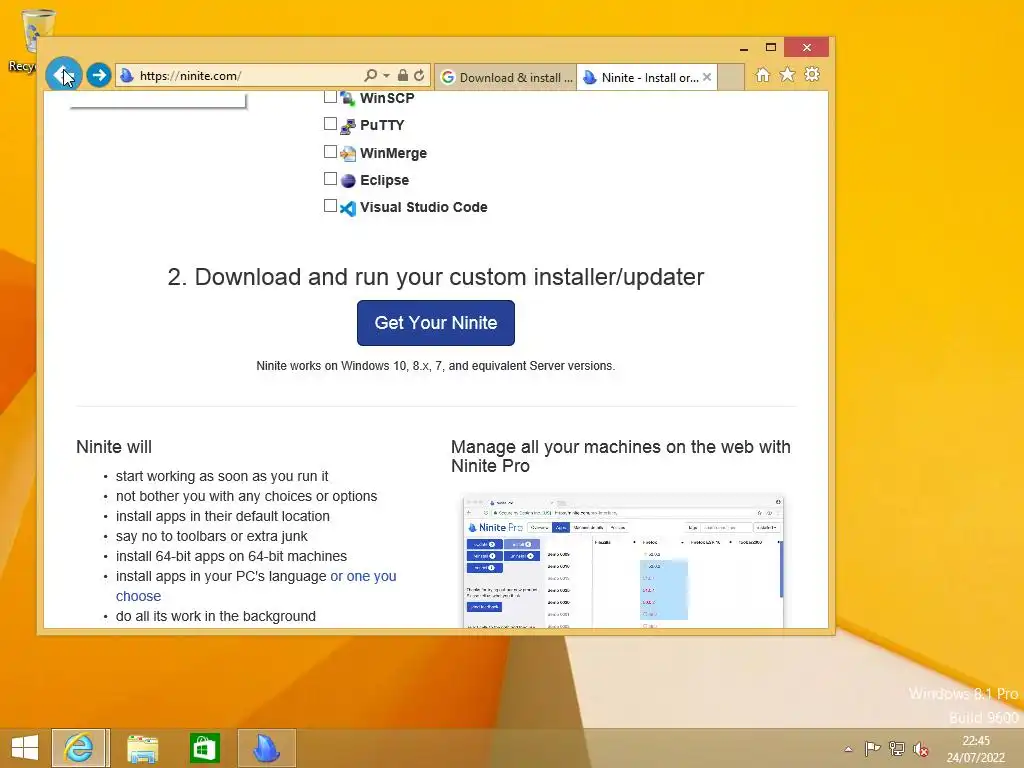Check the PuTTY checkbox
The width and height of the screenshot is (1024, 768).
[330, 124]
